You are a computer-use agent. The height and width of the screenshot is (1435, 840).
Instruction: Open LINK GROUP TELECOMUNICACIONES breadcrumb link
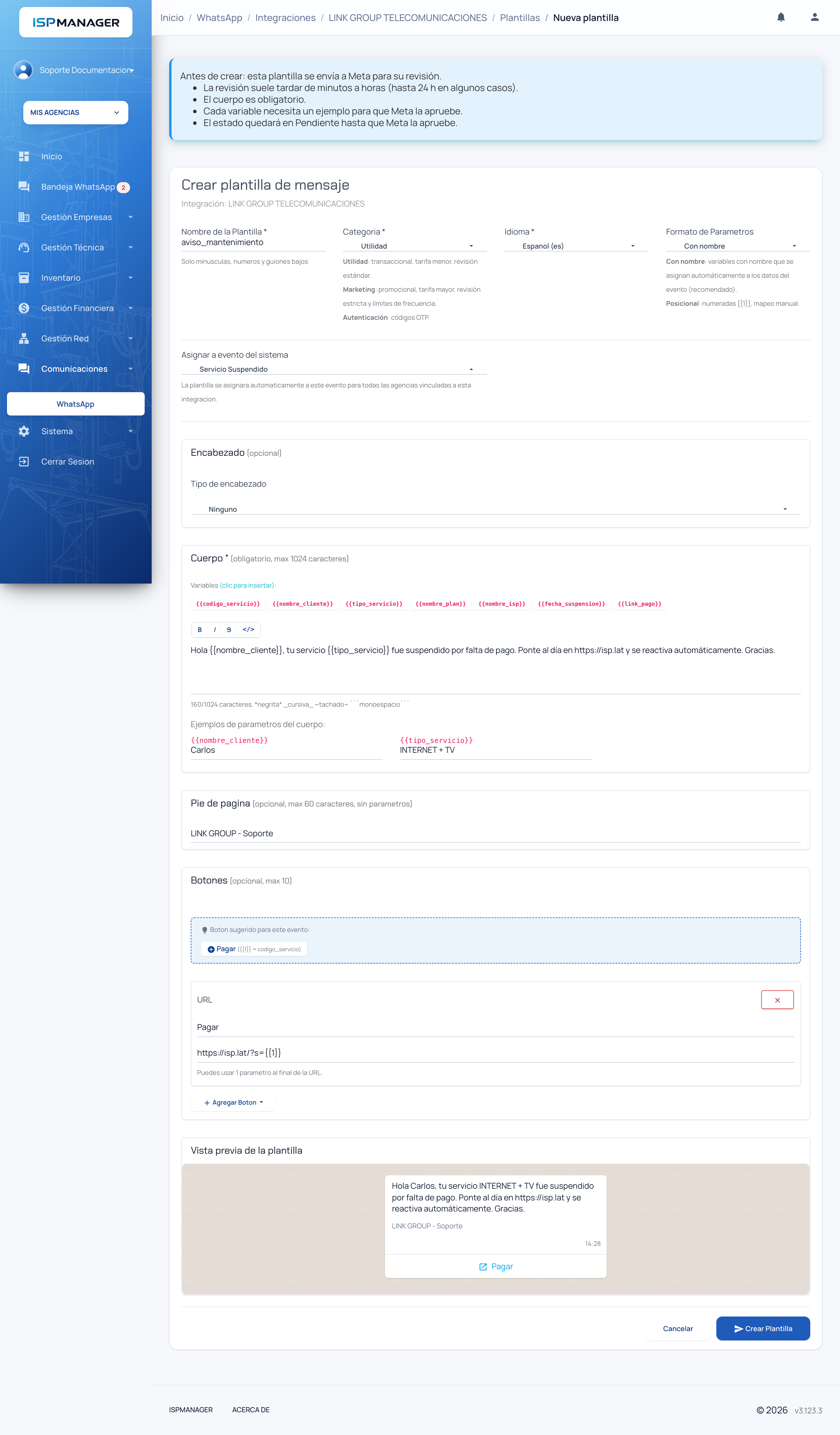tap(407, 18)
